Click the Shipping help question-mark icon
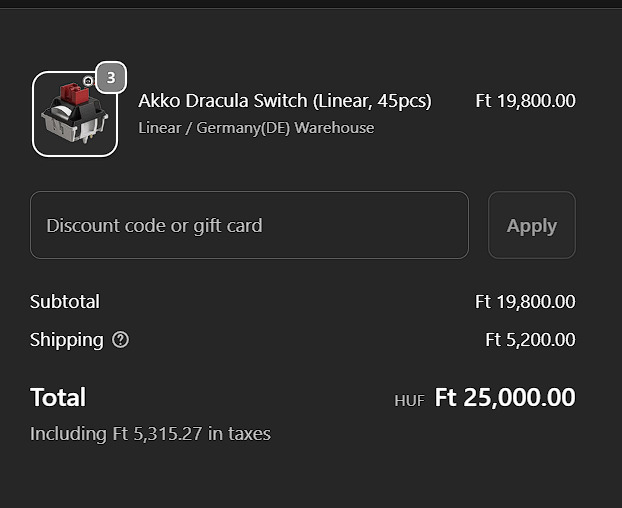The height and width of the screenshot is (508, 622). pyautogui.click(x=121, y=340)
